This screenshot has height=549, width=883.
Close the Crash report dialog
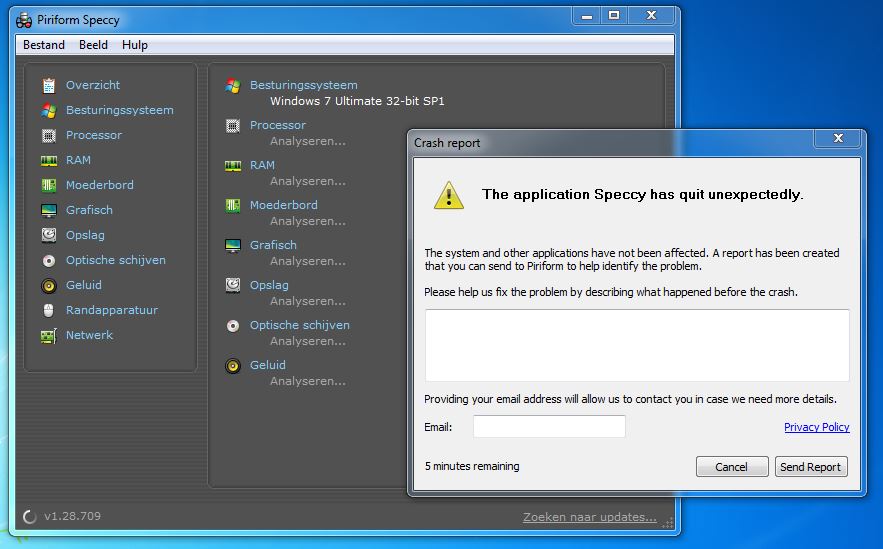pos(838,139)
